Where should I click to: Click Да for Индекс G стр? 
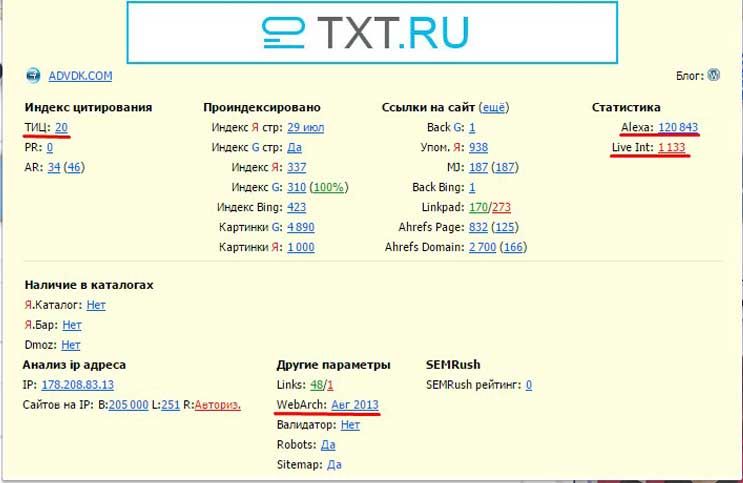pyautogui.click(x=294, y=147)
